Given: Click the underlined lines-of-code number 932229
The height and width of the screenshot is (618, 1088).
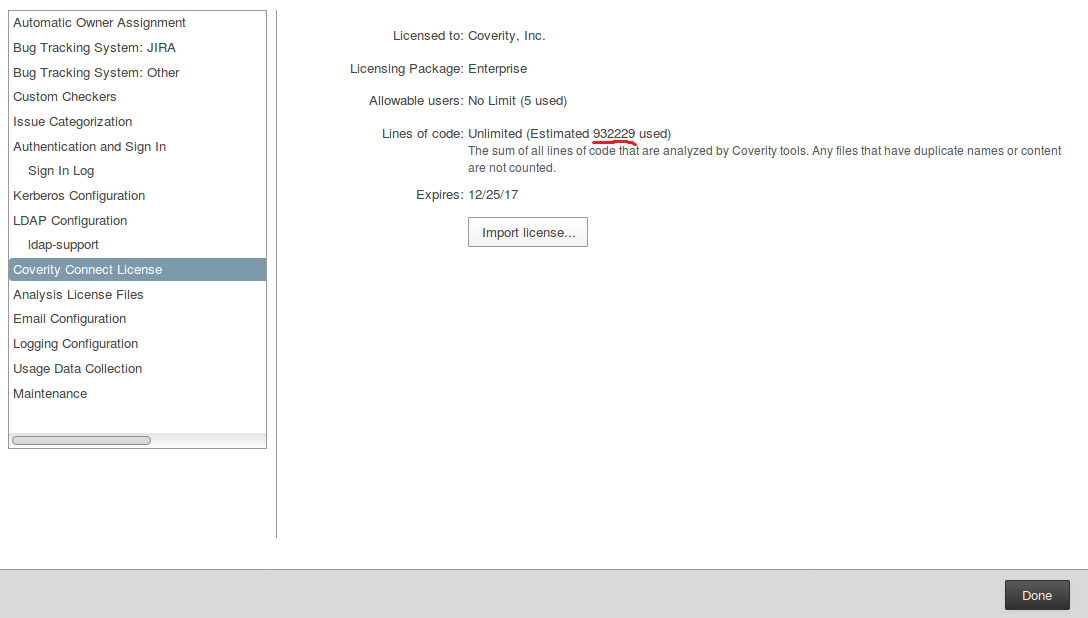Looking at the screenshot, I should click(613, 134).
